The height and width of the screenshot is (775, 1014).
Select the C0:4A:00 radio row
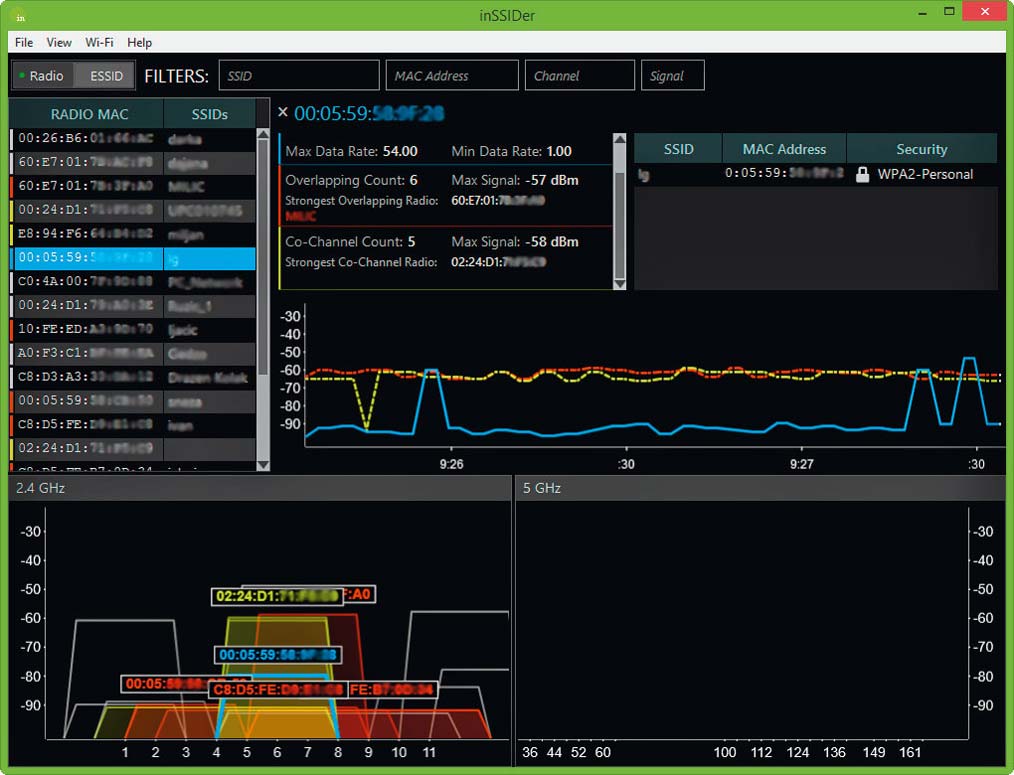click(x=133, y=282)
